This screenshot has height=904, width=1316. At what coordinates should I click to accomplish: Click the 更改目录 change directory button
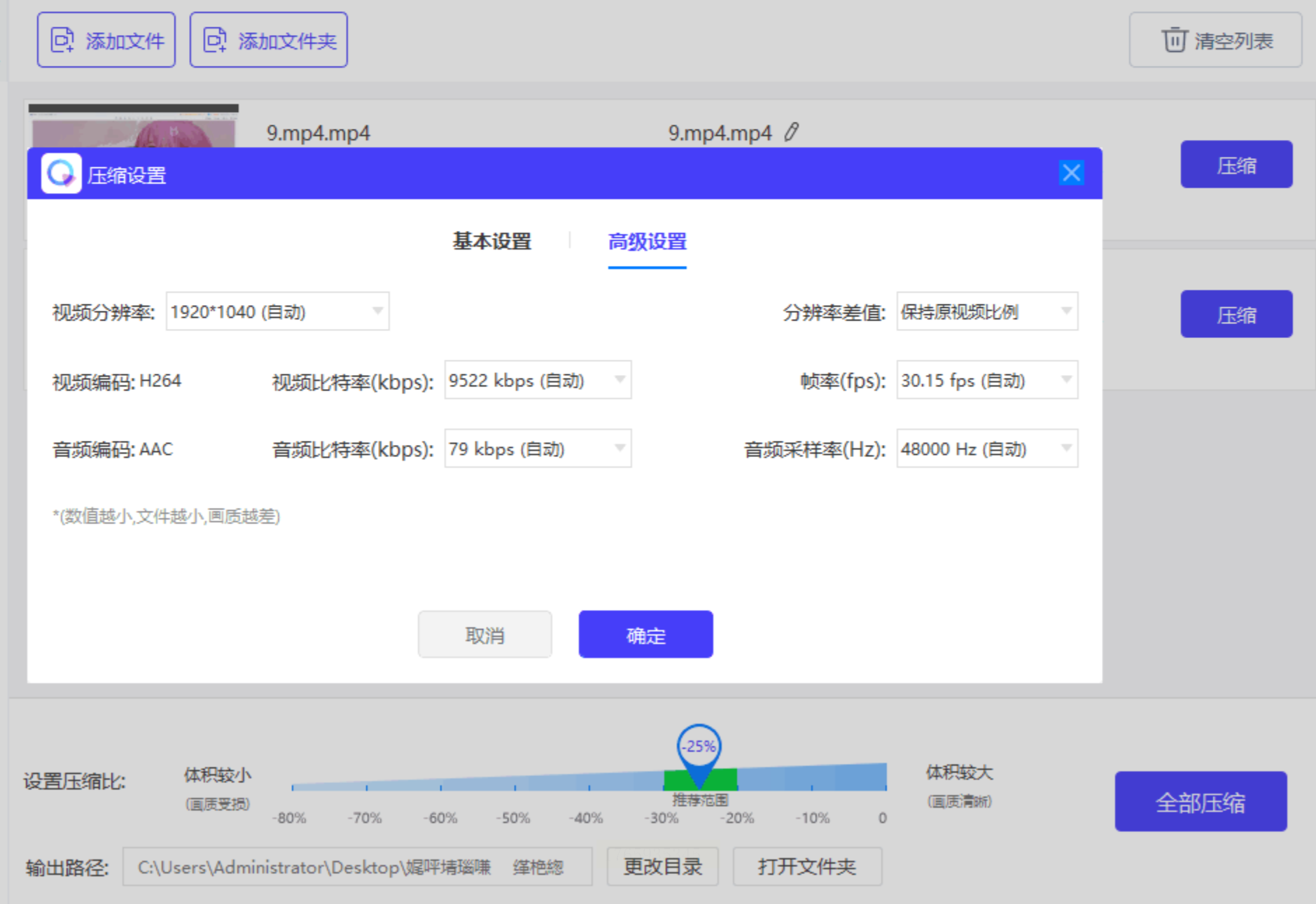pos(662,867)
